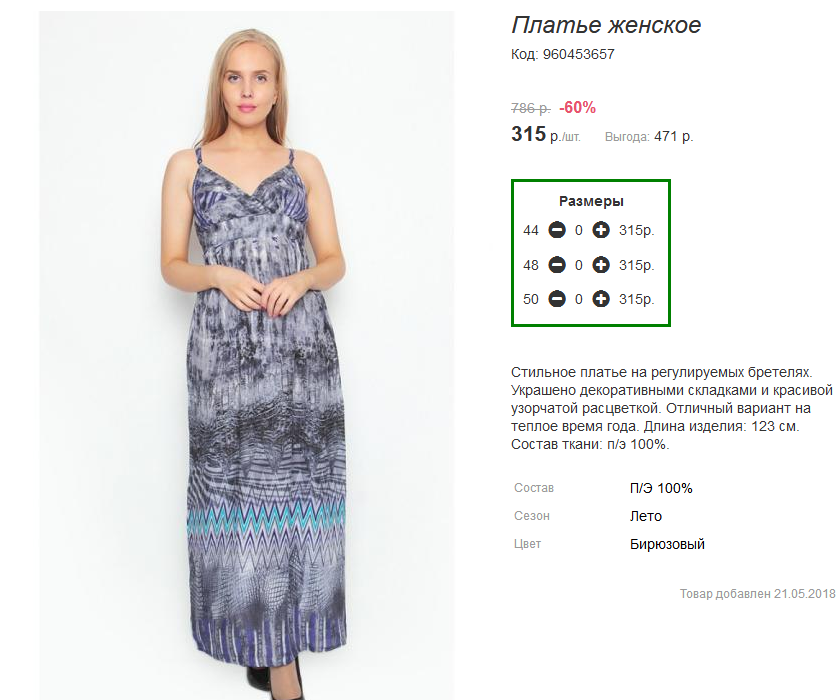
Task: Click the Размеры heading
Action: click(x=591, y=201)
